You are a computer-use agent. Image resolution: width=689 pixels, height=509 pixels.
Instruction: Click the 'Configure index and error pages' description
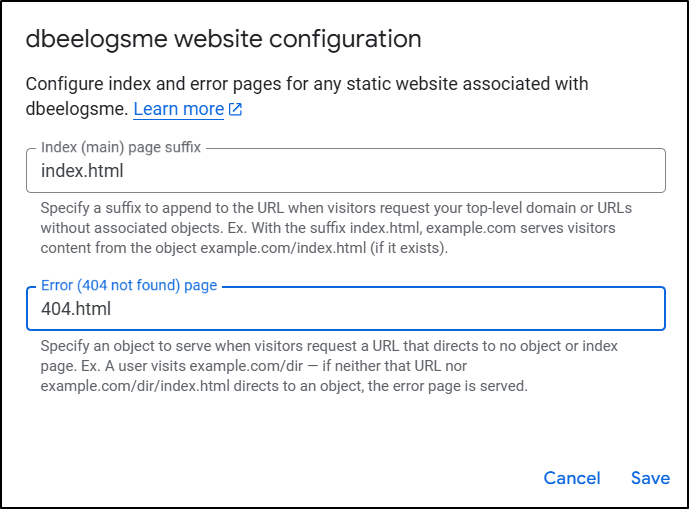[306, 83]
